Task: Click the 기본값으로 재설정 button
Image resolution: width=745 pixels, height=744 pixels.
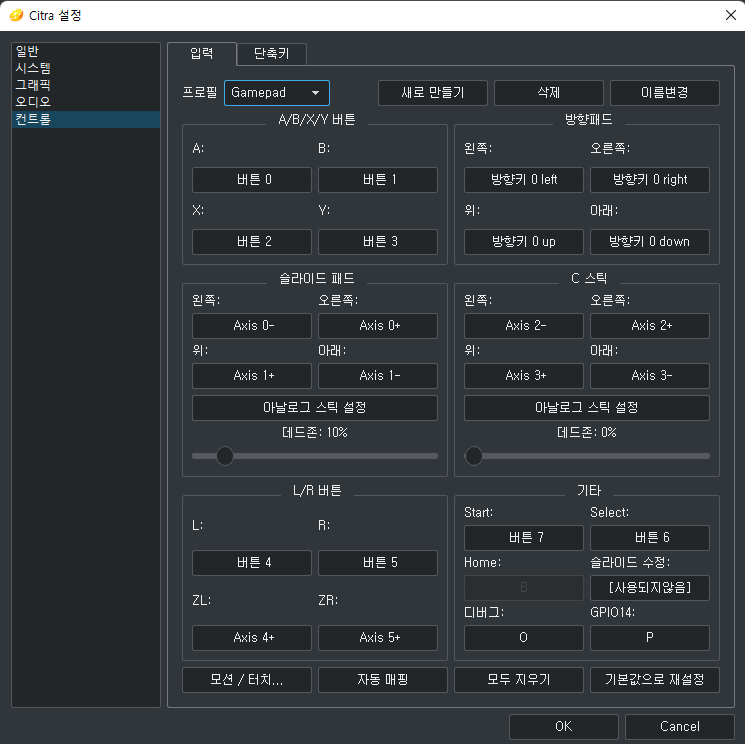Action: tap(655, 680)
